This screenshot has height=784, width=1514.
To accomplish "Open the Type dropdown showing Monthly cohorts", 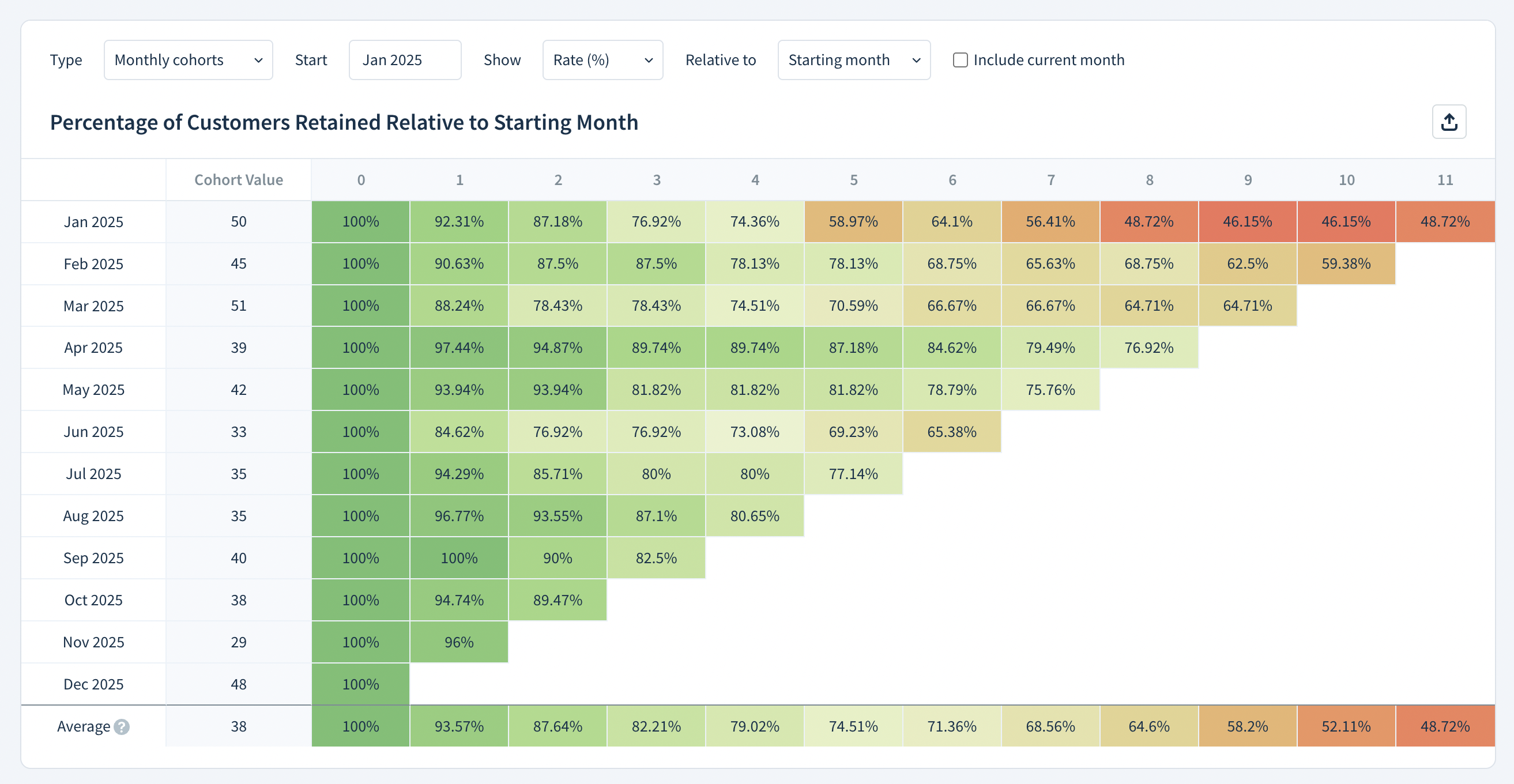I will (188, 59).
